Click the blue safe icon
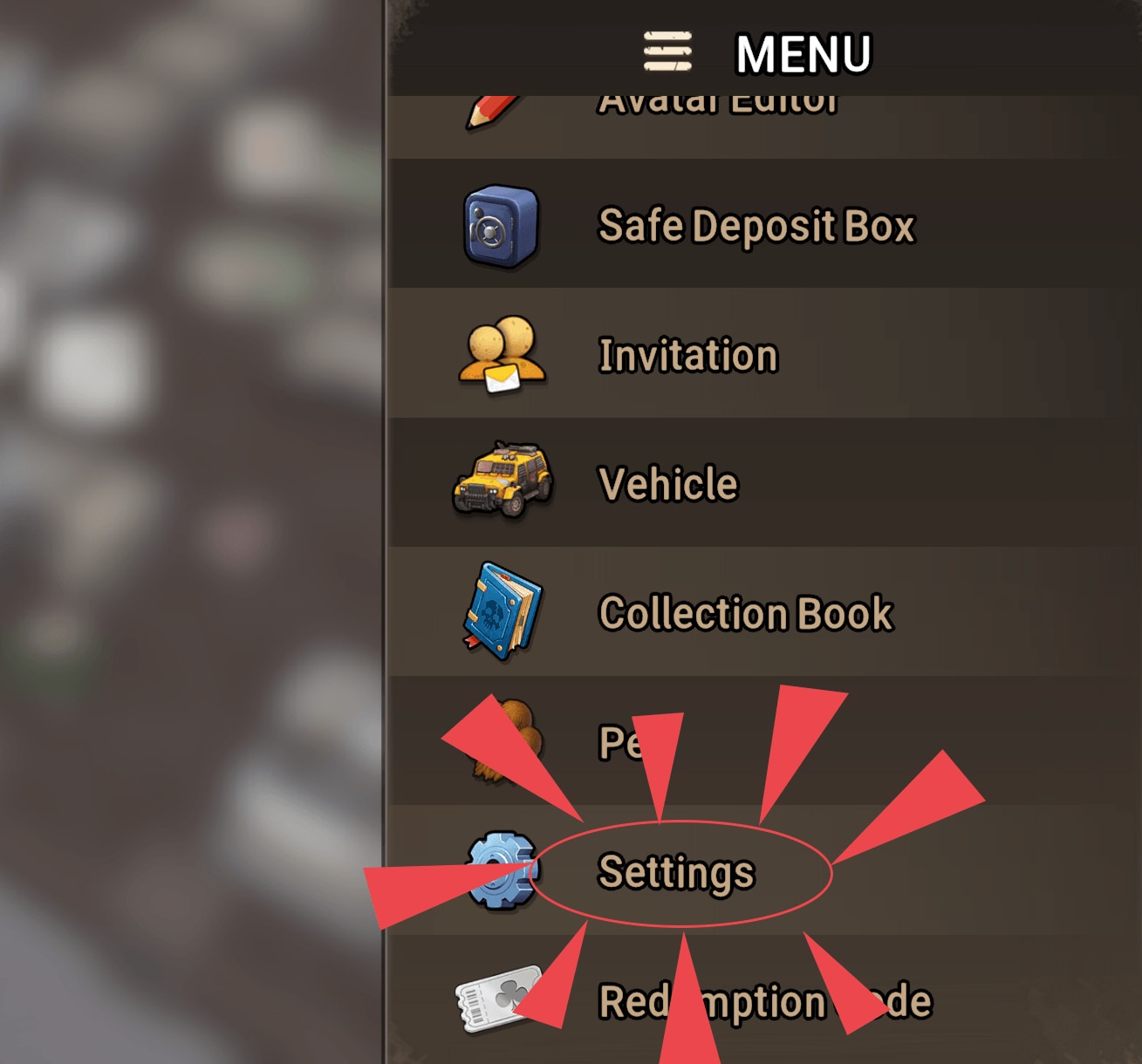 pyautogui.click(x=501, y=225)
